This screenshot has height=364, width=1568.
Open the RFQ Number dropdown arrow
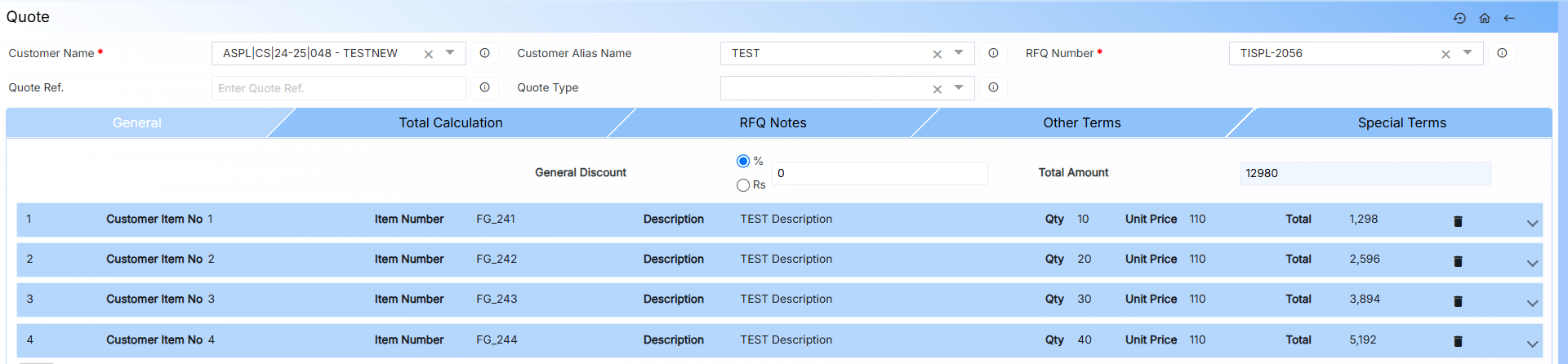1468,53
